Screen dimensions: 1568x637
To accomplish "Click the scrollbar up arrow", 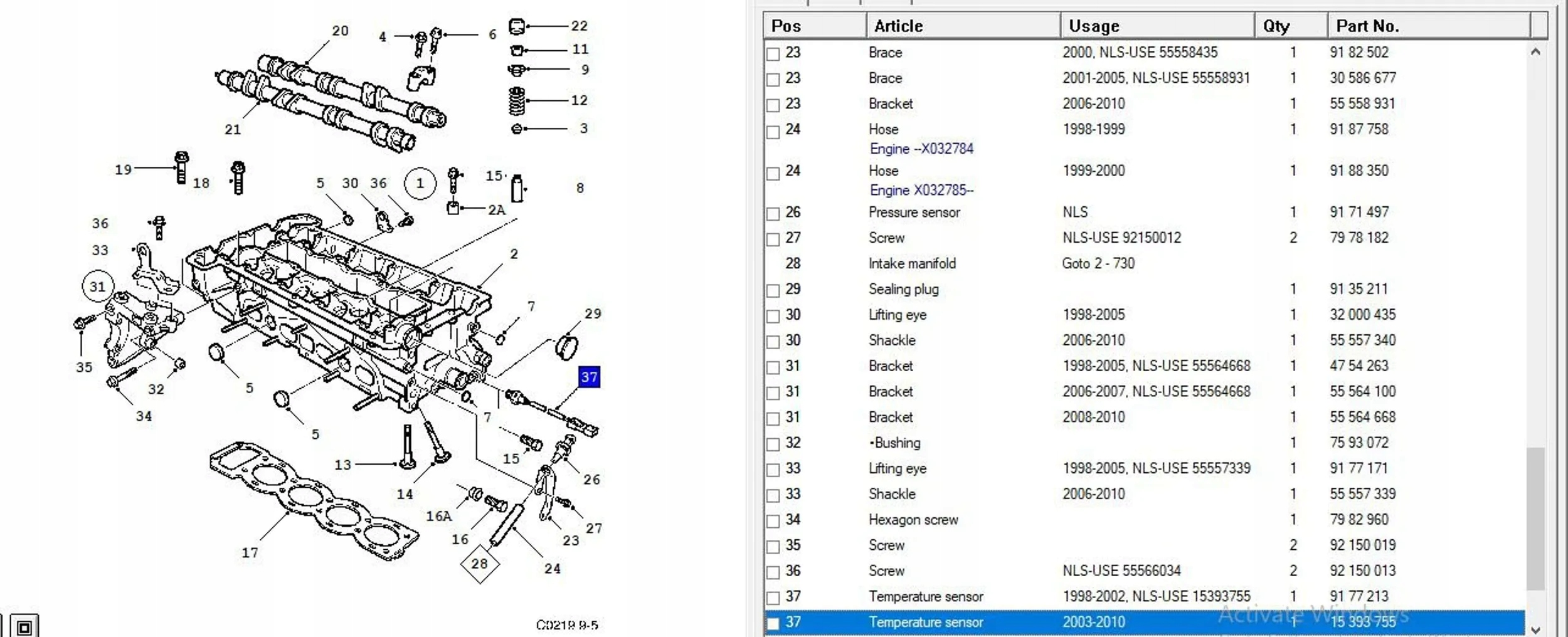I will click(x=1535, y=52).
